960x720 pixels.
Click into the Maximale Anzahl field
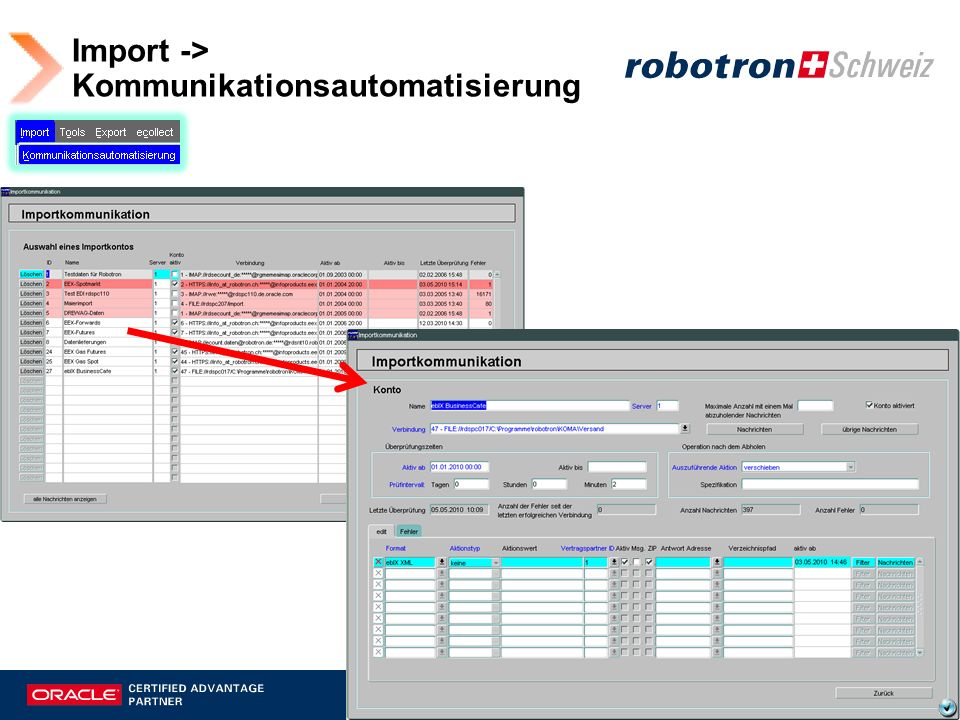coord(815,405)
